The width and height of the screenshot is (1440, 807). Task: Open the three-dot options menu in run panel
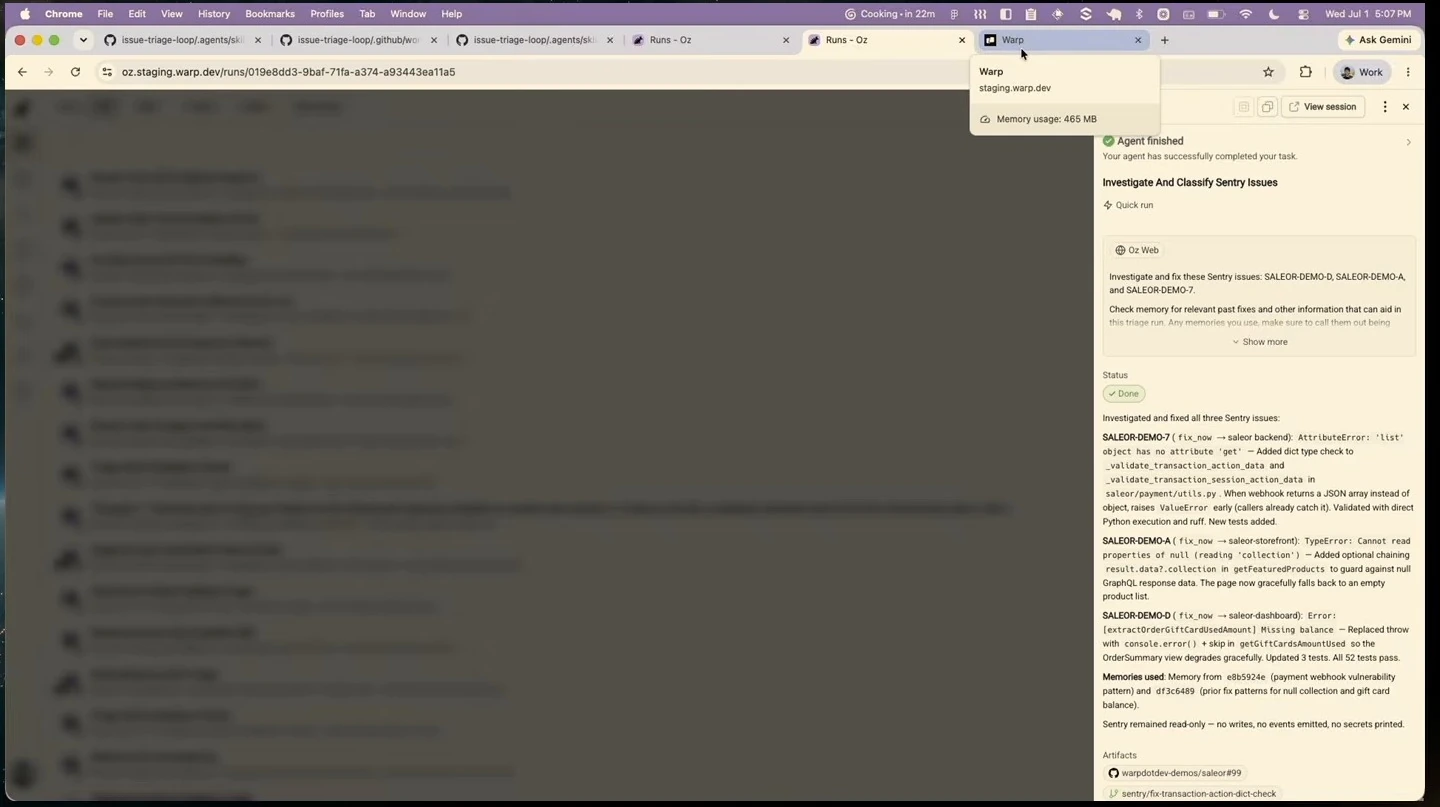(x=1385, y=107)
